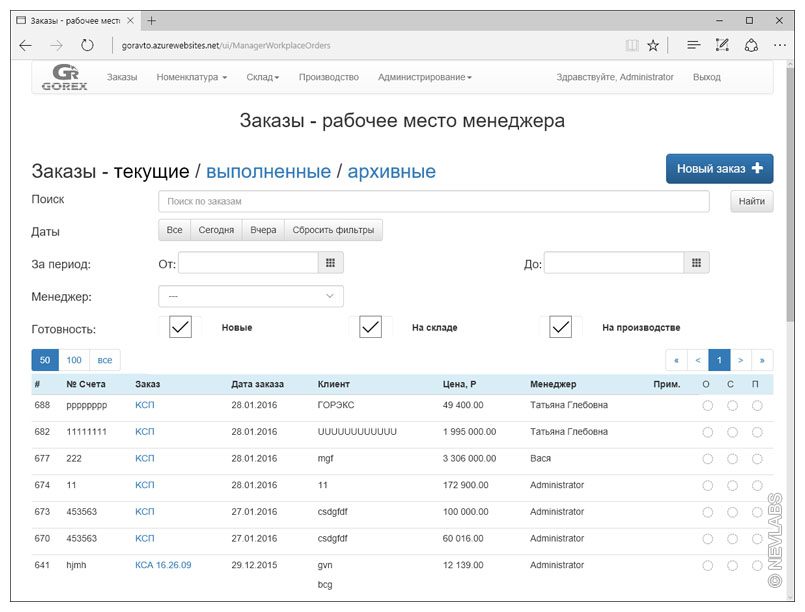Screen dimensions: 805x612
Task: Open the Номенклатура dropdown menu
Action: (191, 77)
